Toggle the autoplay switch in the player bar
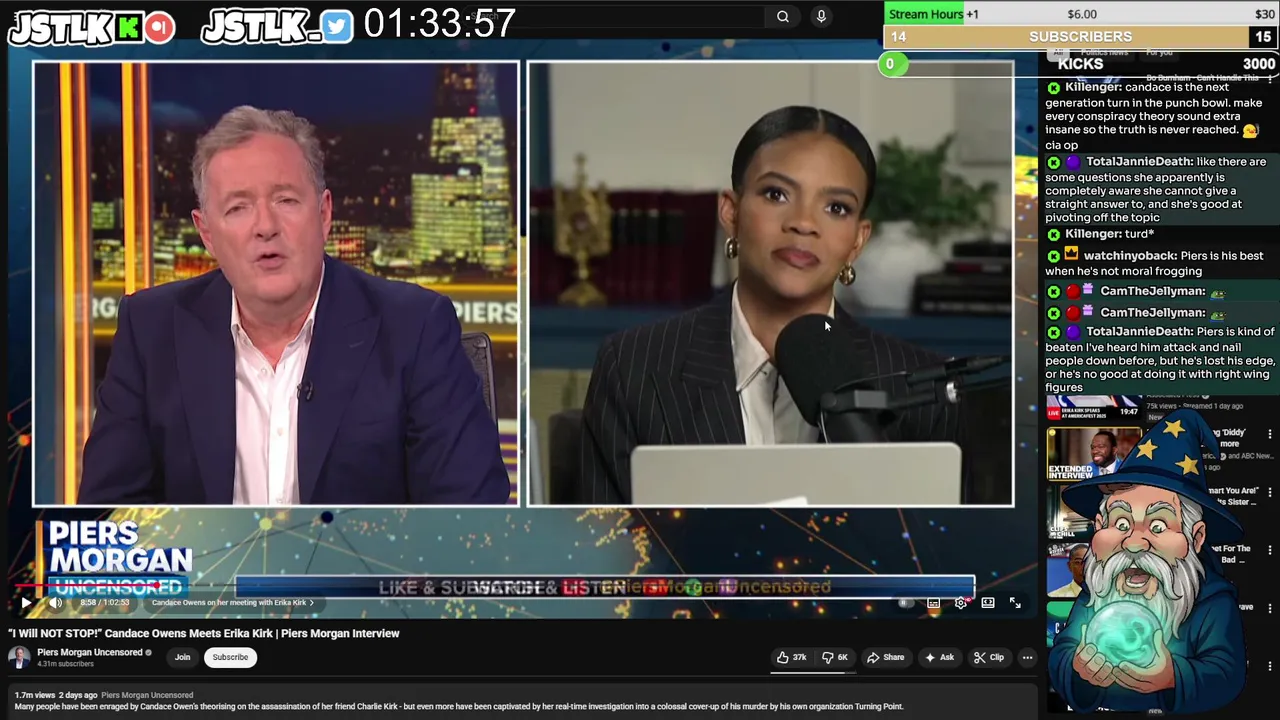Screen dimensions: 1280x720 904,603
